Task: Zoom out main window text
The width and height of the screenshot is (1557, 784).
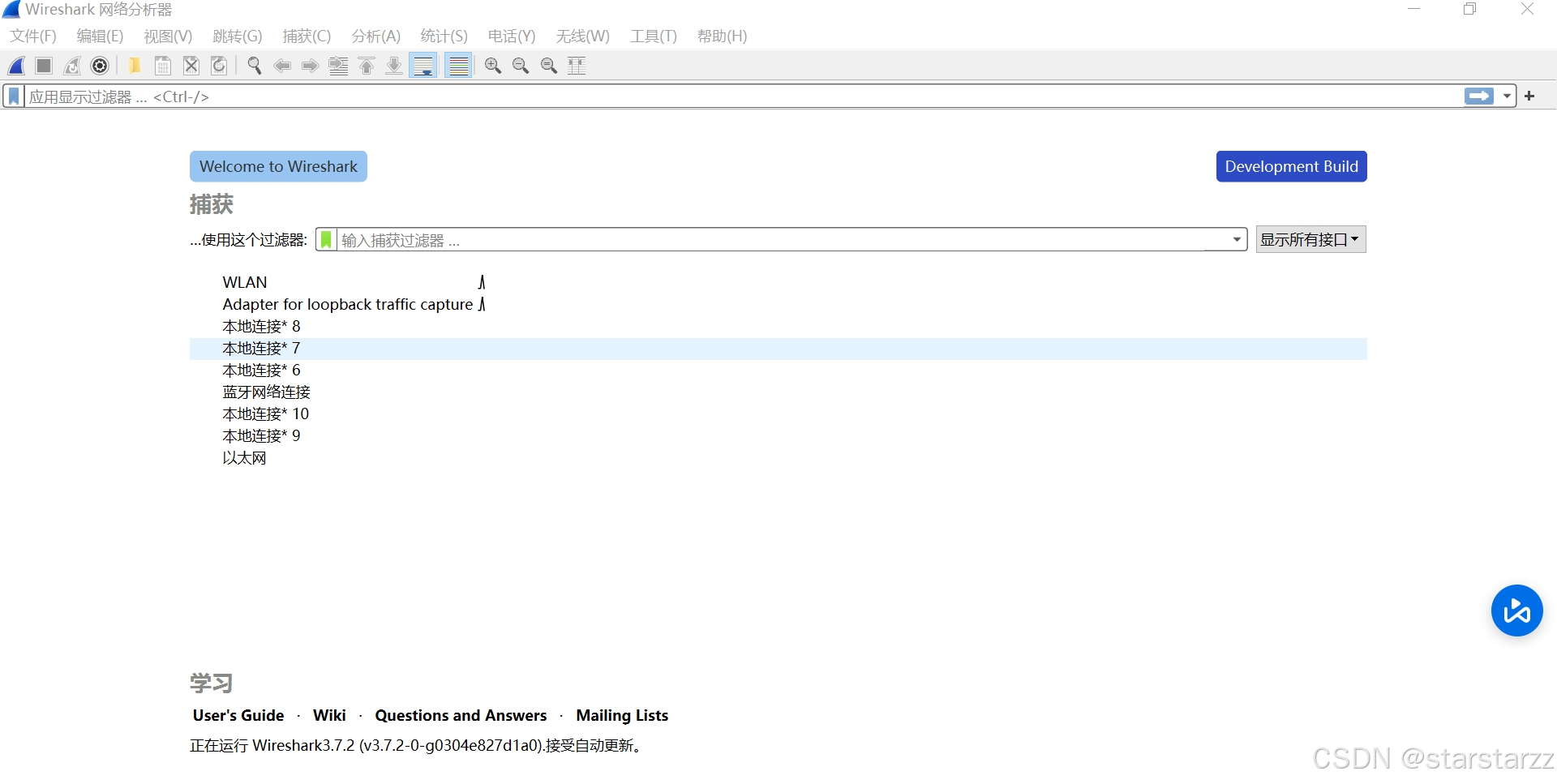Action: click(x=521, y=66)
